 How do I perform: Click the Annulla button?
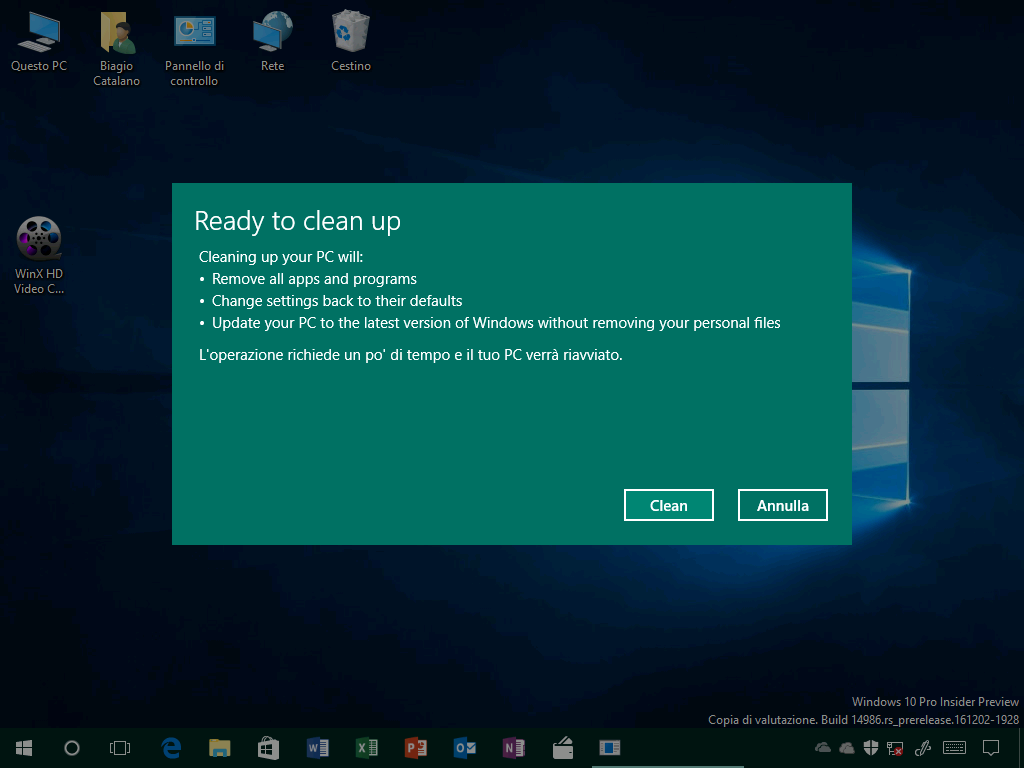click(x=782, y=505)
